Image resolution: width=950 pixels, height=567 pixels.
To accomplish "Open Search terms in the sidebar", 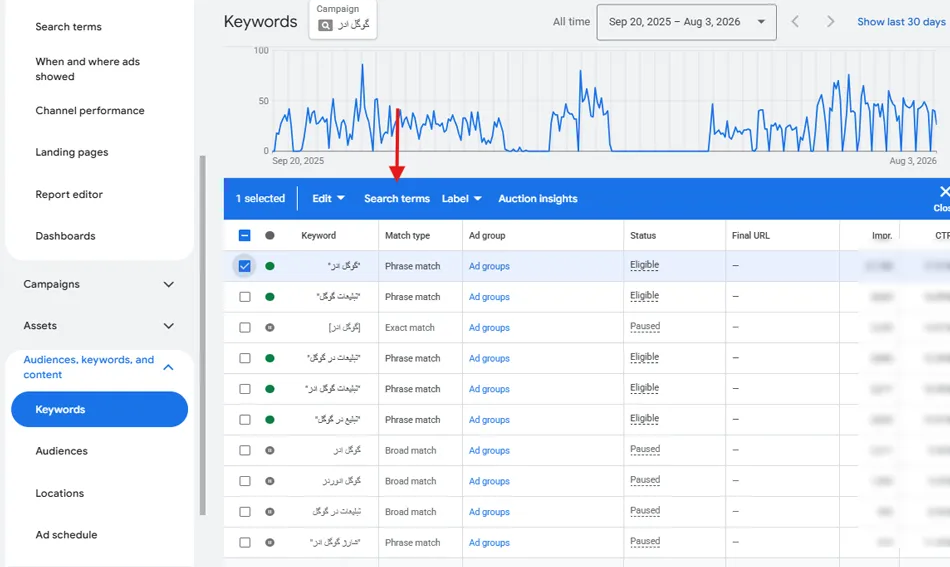I will (68, 27).
